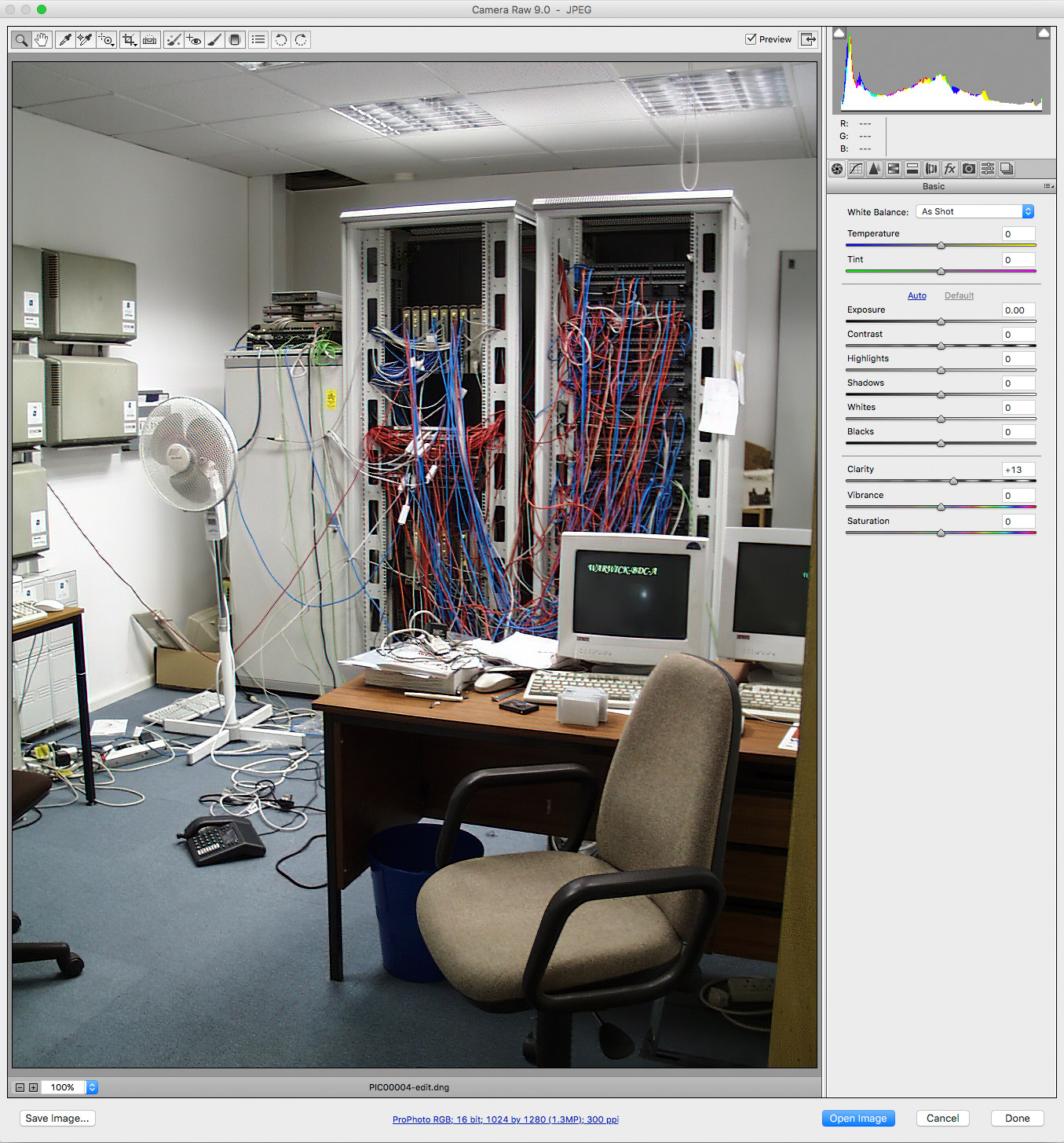Open the HSL / Grayscale tab
The height and width of the screenshot is (1143, 1064).
pyautogui.click(x=894, y=169)
